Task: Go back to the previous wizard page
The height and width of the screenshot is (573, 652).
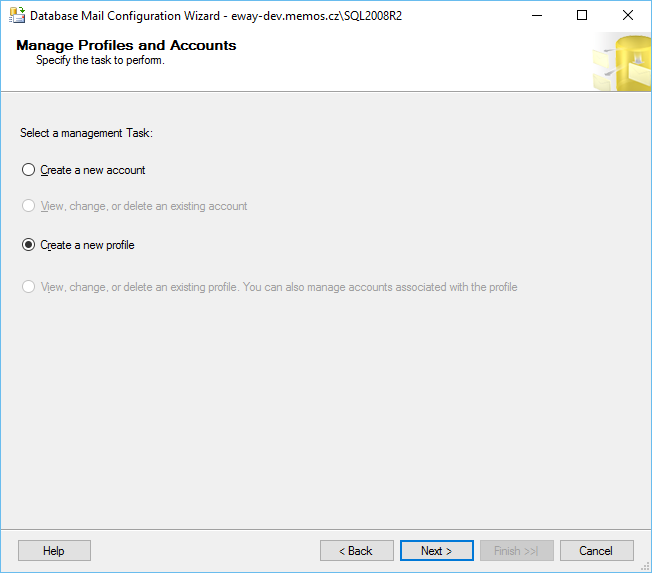Action: tap(357, 551)
